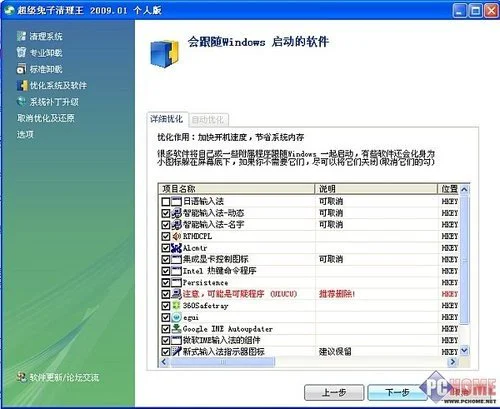
Task: Uncheck the suspicious program UIUCU checkbox
Action: coord(166,294)
